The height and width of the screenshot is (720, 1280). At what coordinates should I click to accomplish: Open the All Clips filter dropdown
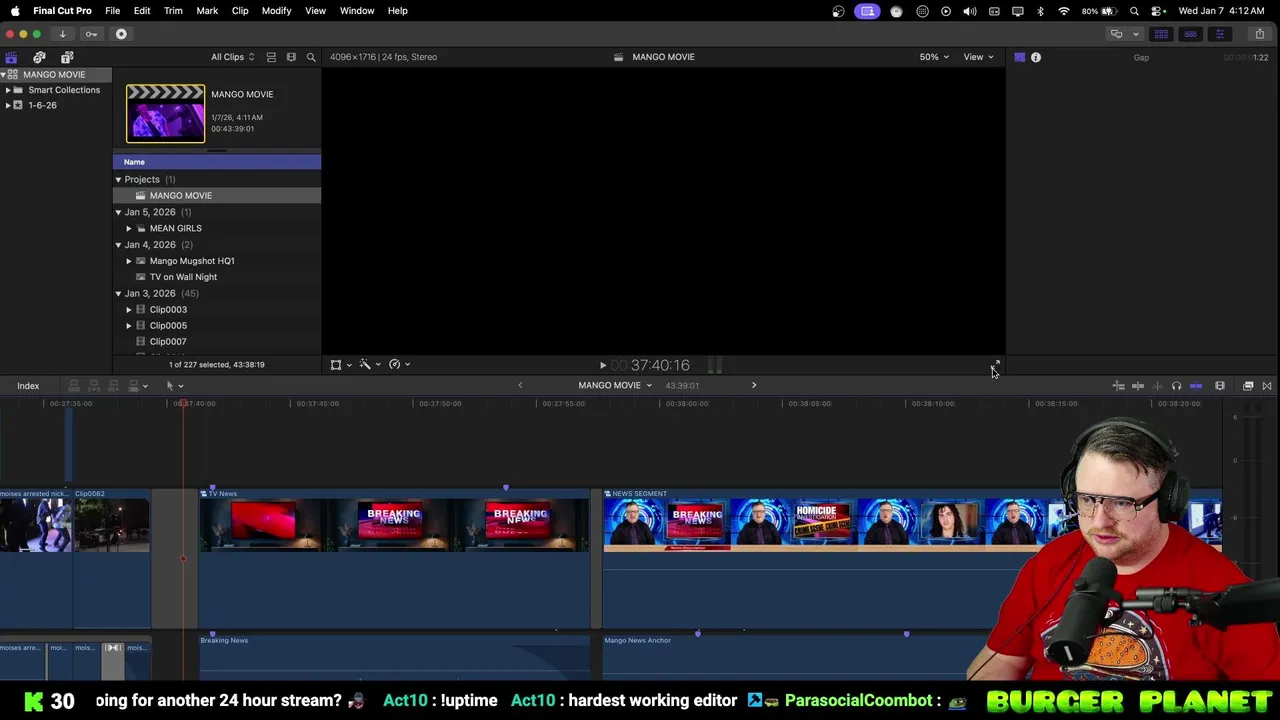click(x=232, y=57)
